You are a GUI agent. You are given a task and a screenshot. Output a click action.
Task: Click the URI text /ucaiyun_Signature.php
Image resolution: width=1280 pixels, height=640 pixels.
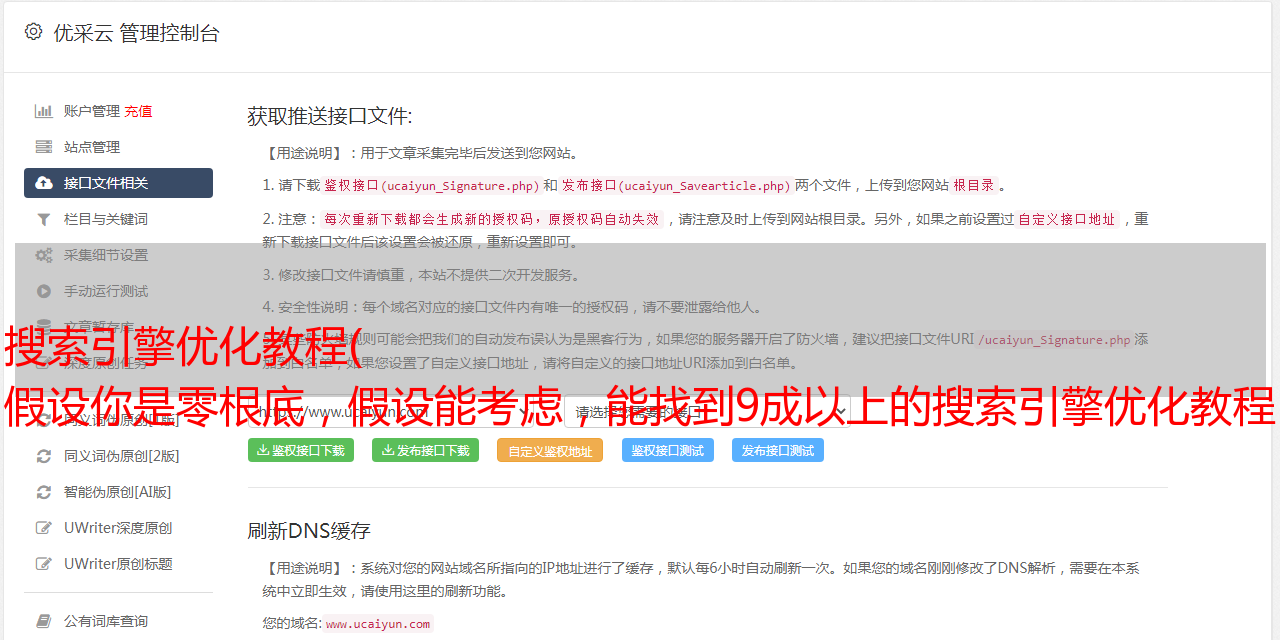coord(1054,340)
